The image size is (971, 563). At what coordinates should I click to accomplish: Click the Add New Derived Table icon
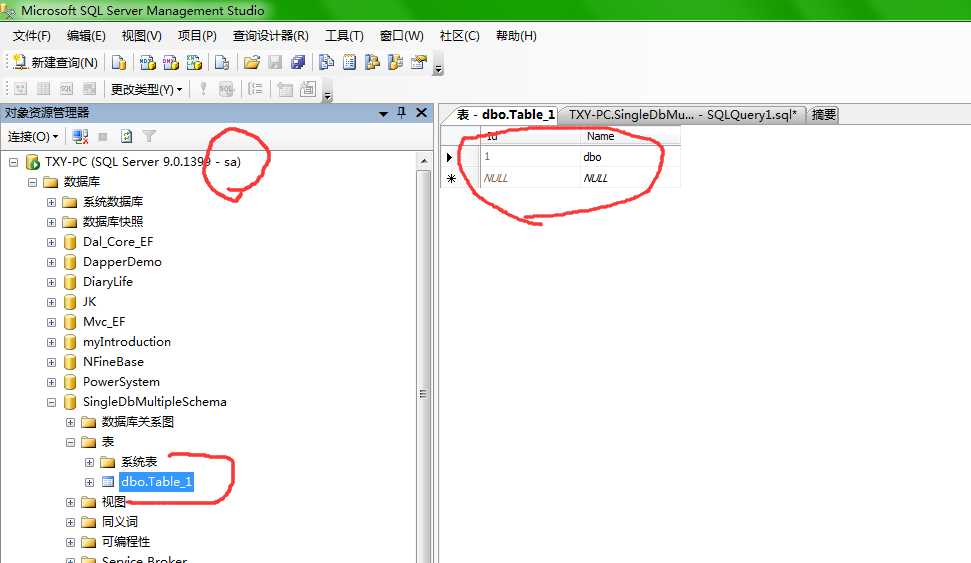(x=308, y=89)
